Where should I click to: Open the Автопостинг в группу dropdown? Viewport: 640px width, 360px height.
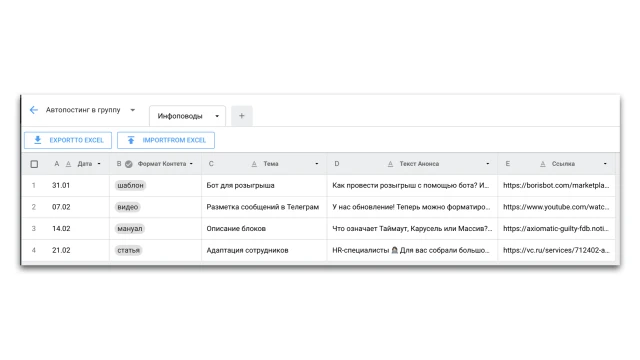[133, 110]
